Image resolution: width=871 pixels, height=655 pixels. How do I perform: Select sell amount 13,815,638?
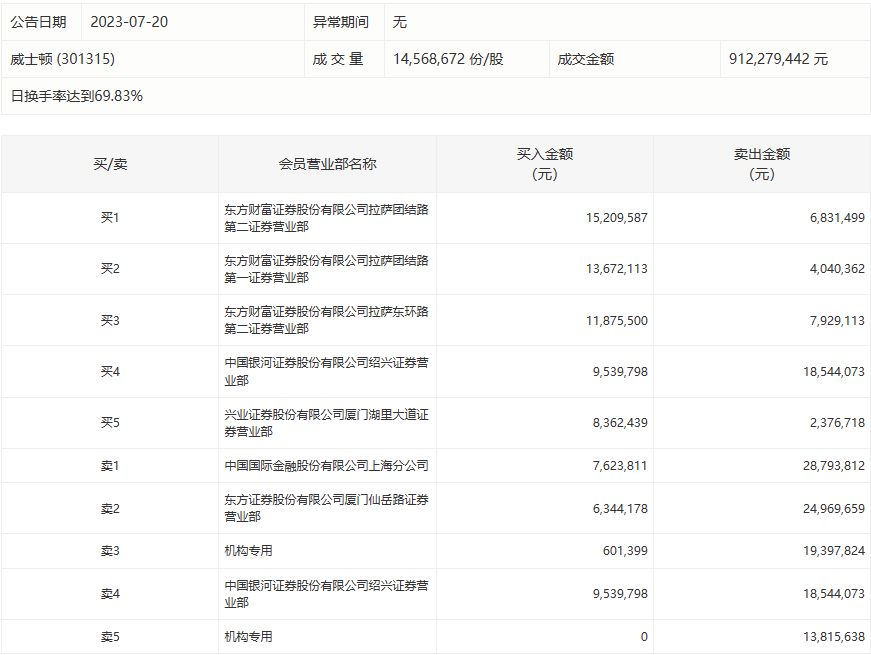point(834,637)
